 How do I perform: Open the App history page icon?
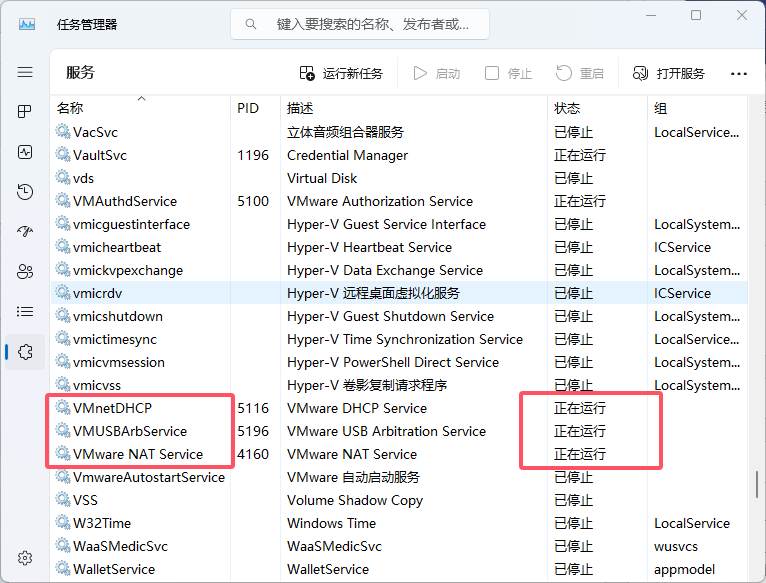[x=25, y=192]
